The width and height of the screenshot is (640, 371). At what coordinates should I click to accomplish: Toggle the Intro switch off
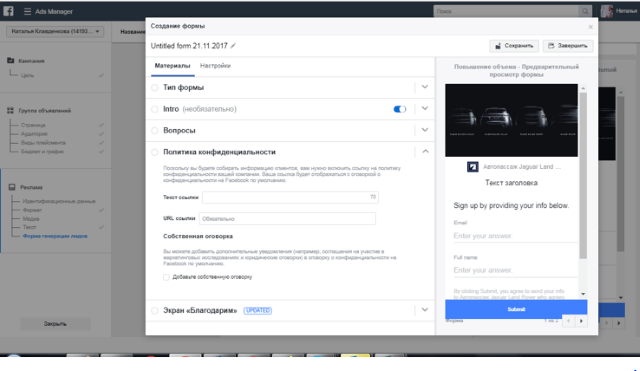400,109
